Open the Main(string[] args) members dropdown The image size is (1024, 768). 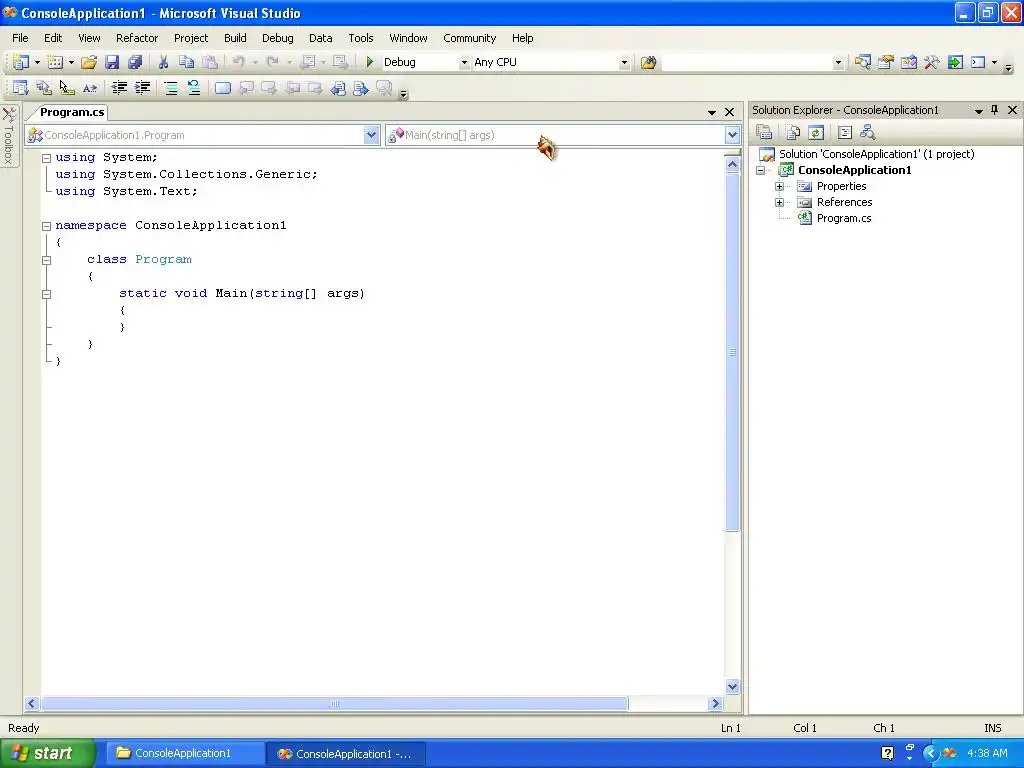click(x=732, y=135)
